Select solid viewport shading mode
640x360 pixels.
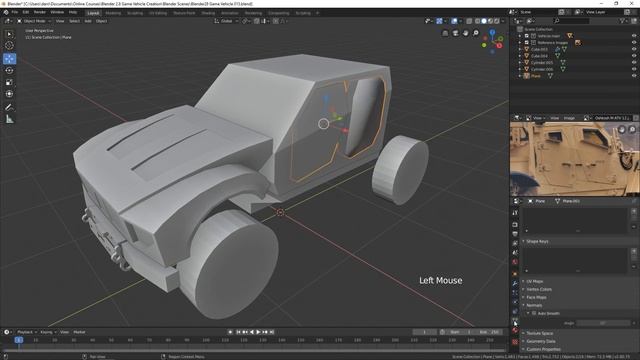tap(484, 21)
